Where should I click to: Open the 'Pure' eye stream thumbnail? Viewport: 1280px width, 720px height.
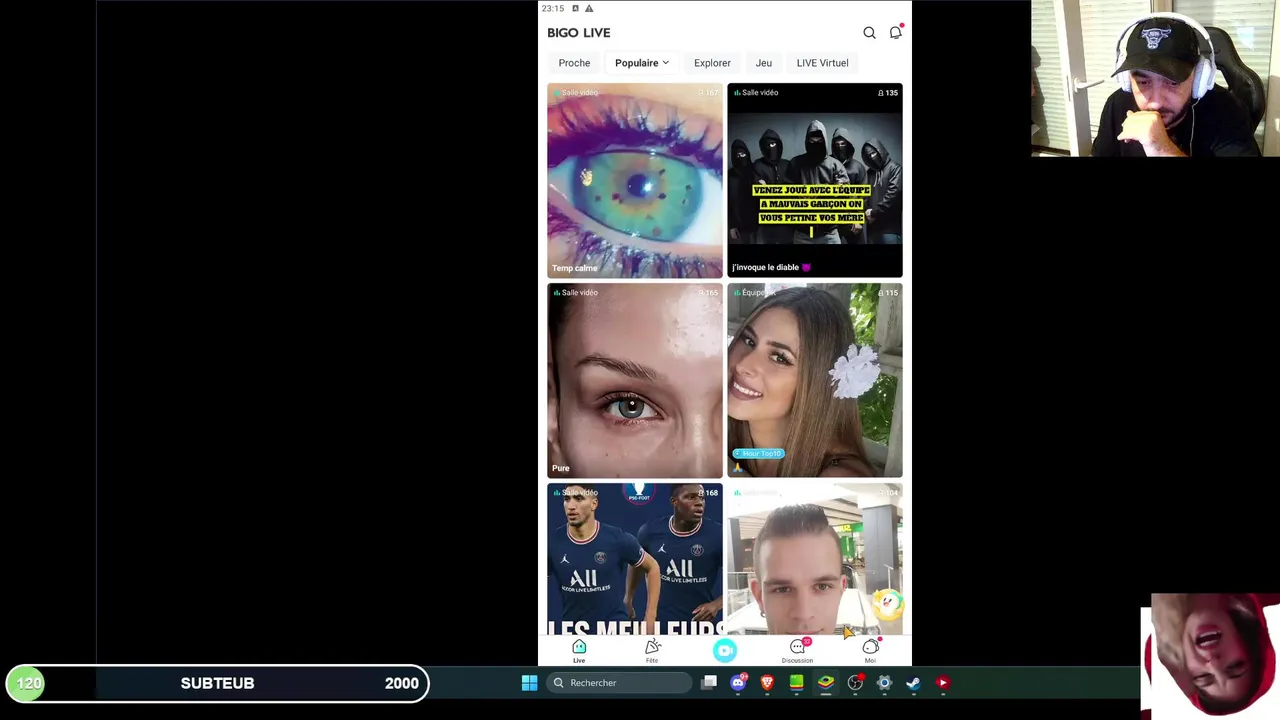(635, 380)
